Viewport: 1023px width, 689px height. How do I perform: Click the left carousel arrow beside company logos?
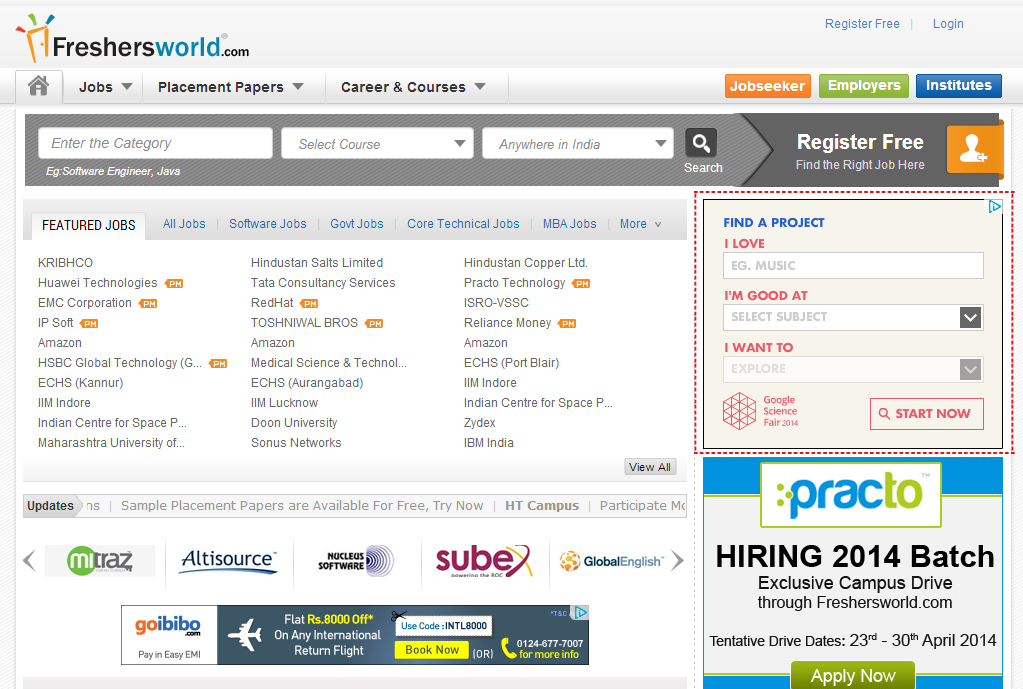tap(29, 560)
